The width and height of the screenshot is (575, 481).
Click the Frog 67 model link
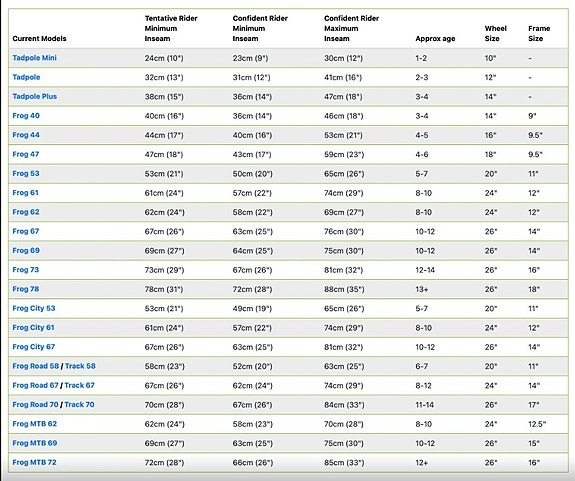[x=26, y=231]
